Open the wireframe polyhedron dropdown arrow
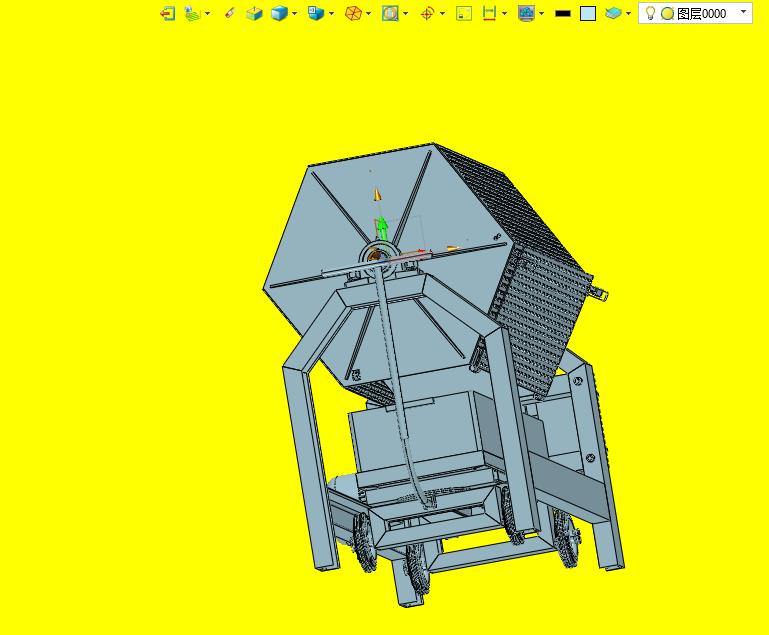 [368, 13]
